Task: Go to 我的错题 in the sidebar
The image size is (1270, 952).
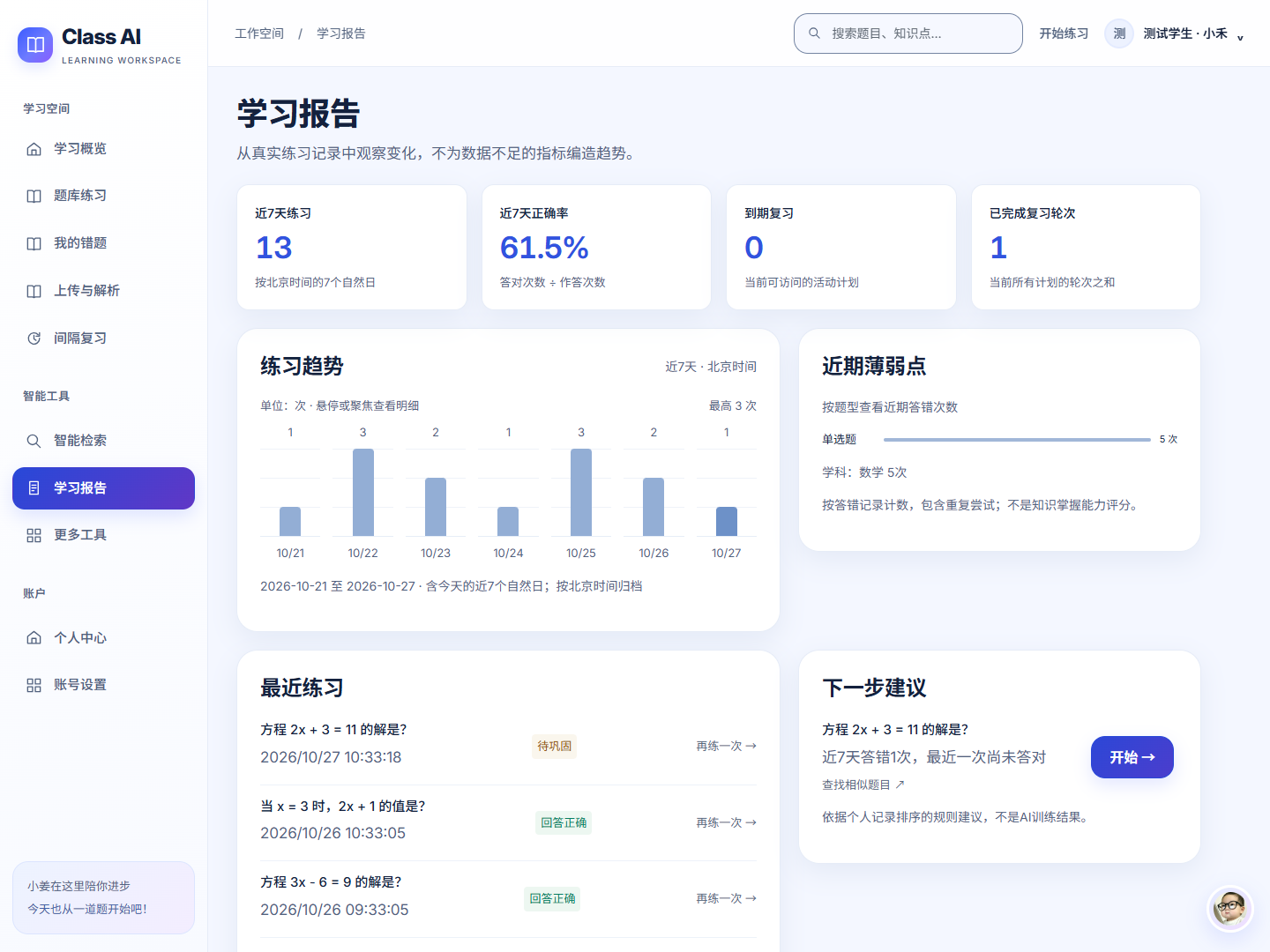Action: click(103, 243)
